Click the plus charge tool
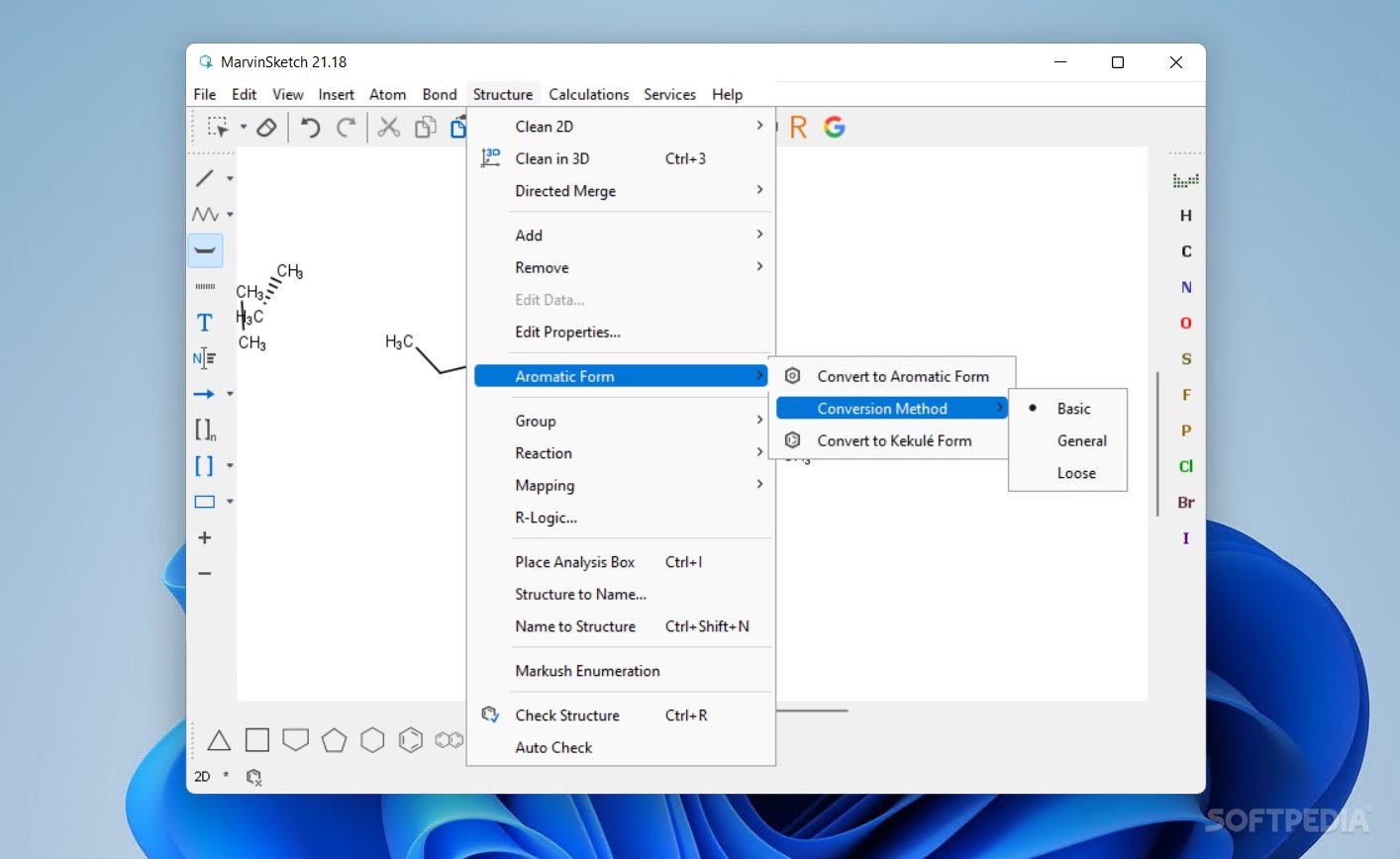The width and height of the screenshot is (1400, 859). tap(205, 537)
